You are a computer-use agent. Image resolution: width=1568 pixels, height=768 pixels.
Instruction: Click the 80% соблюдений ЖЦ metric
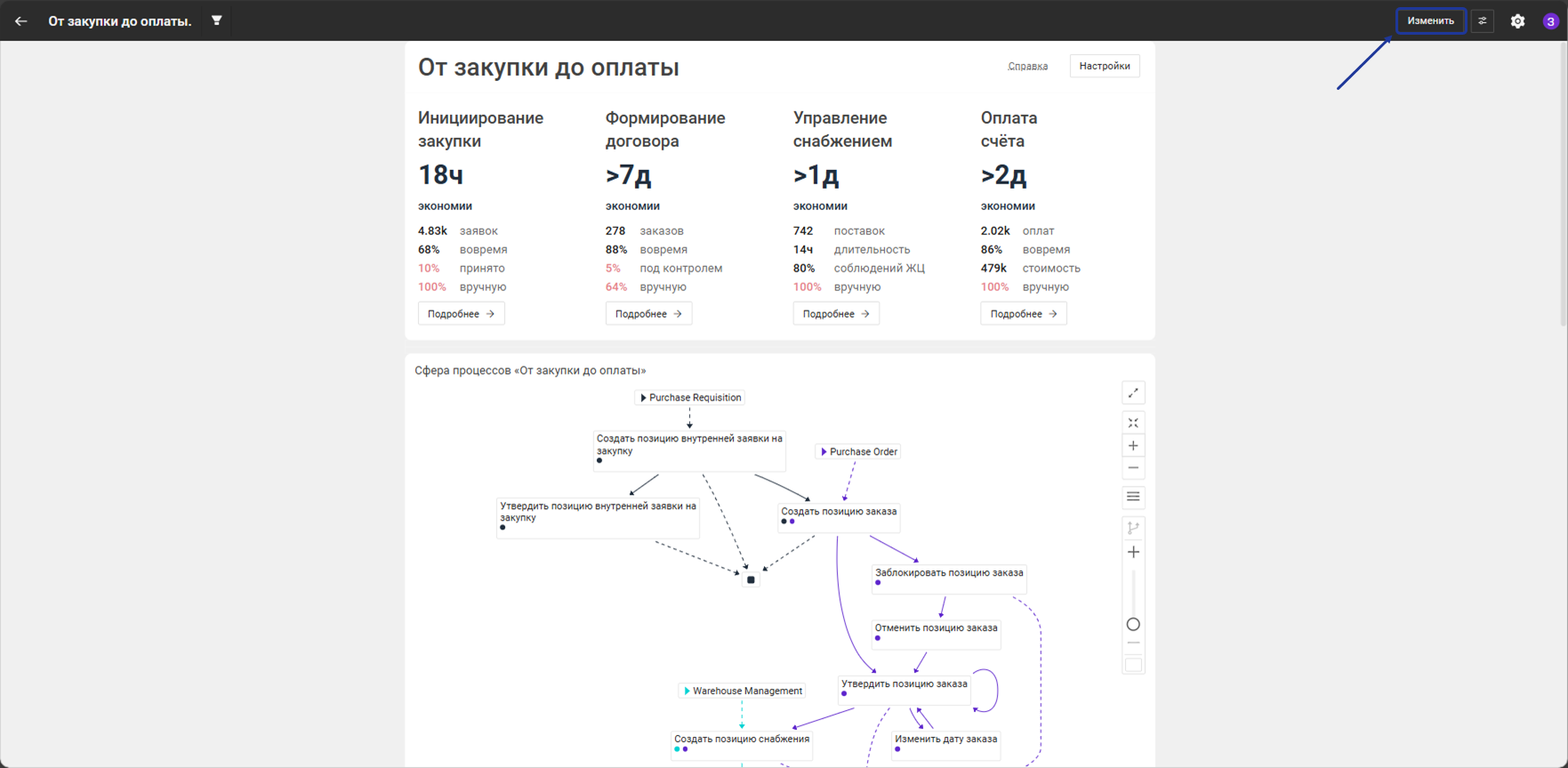[x=859, y=268]
